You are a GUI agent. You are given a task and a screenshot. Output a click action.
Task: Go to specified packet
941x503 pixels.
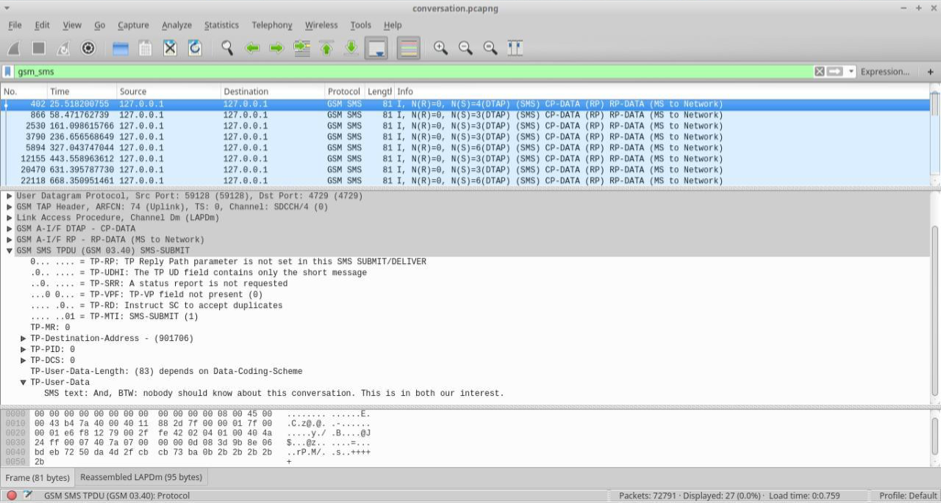(x=301, y=49)
